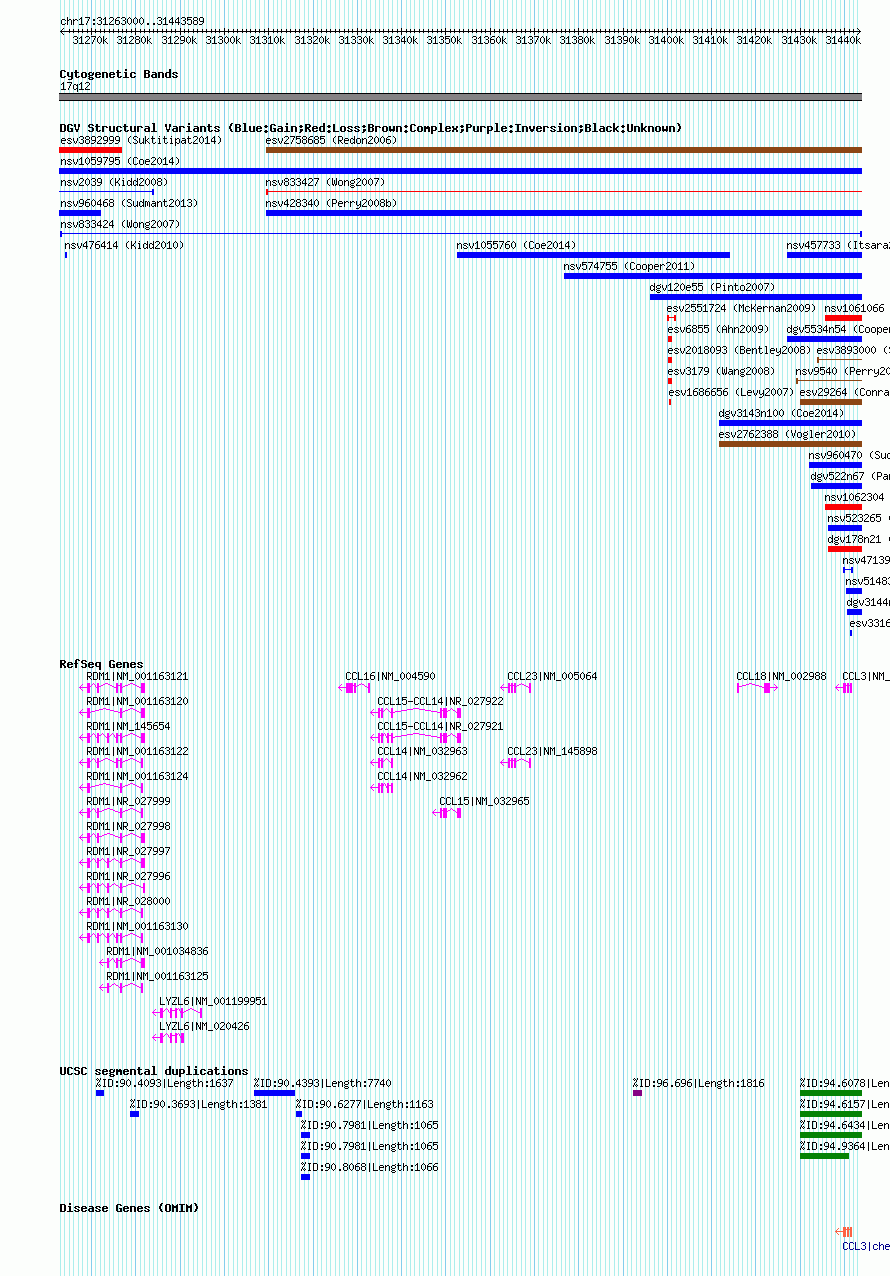Select duplication %ID:90.3693|Length:1381
This screenshot has height=1276, width=890.
[x=198, y=1104]
